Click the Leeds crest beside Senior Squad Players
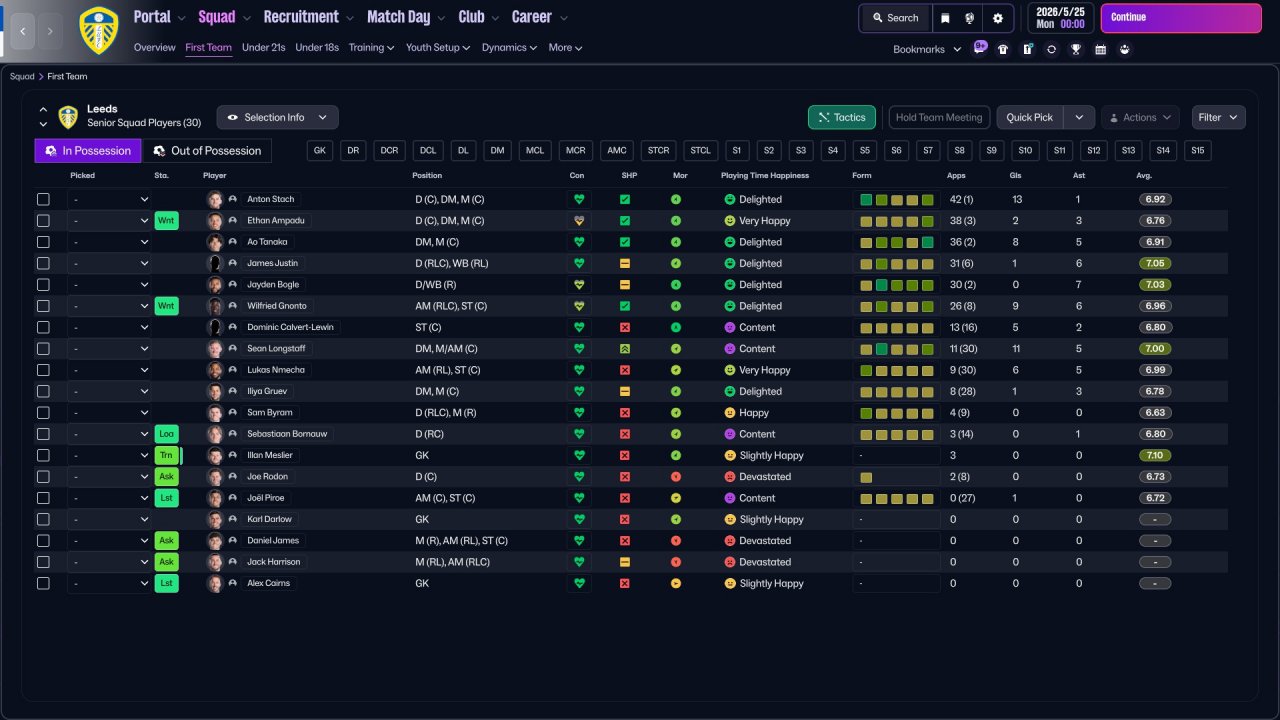This screenshot has width=1280, height=720. point(68,117)
